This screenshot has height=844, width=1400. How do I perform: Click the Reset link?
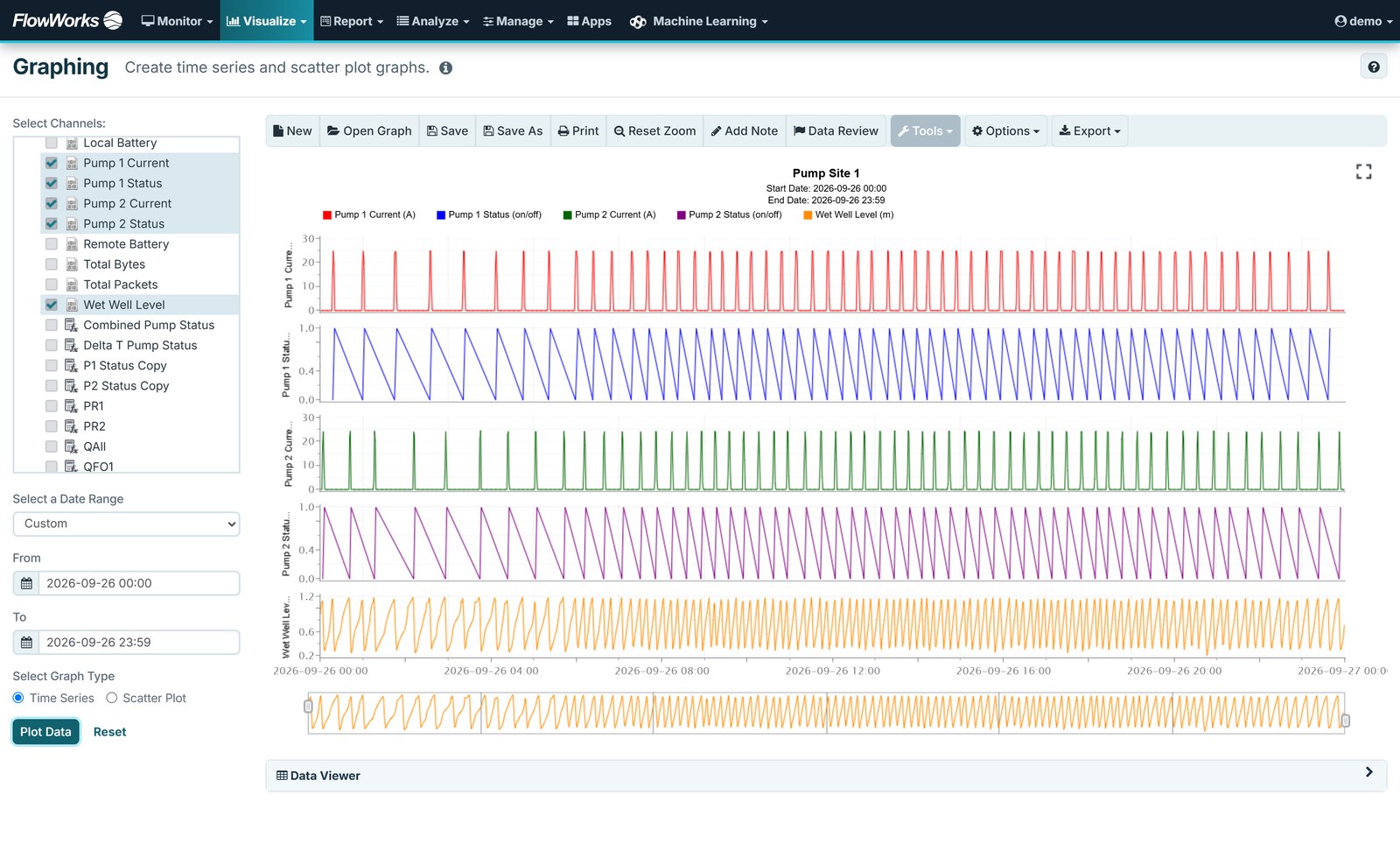[109, 732]
